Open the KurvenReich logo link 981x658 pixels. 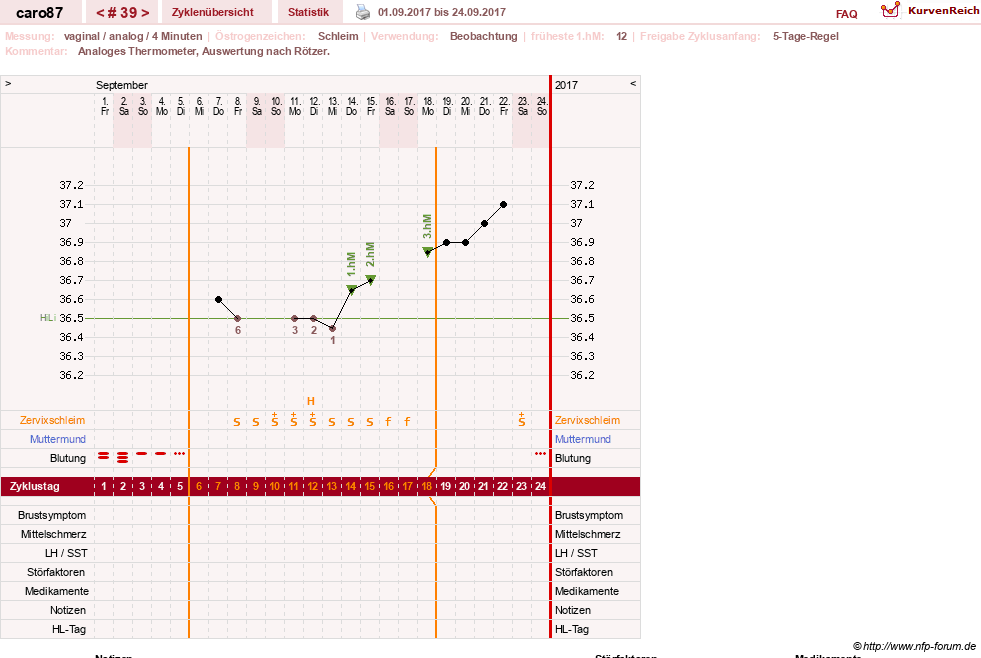pos(930,11)
